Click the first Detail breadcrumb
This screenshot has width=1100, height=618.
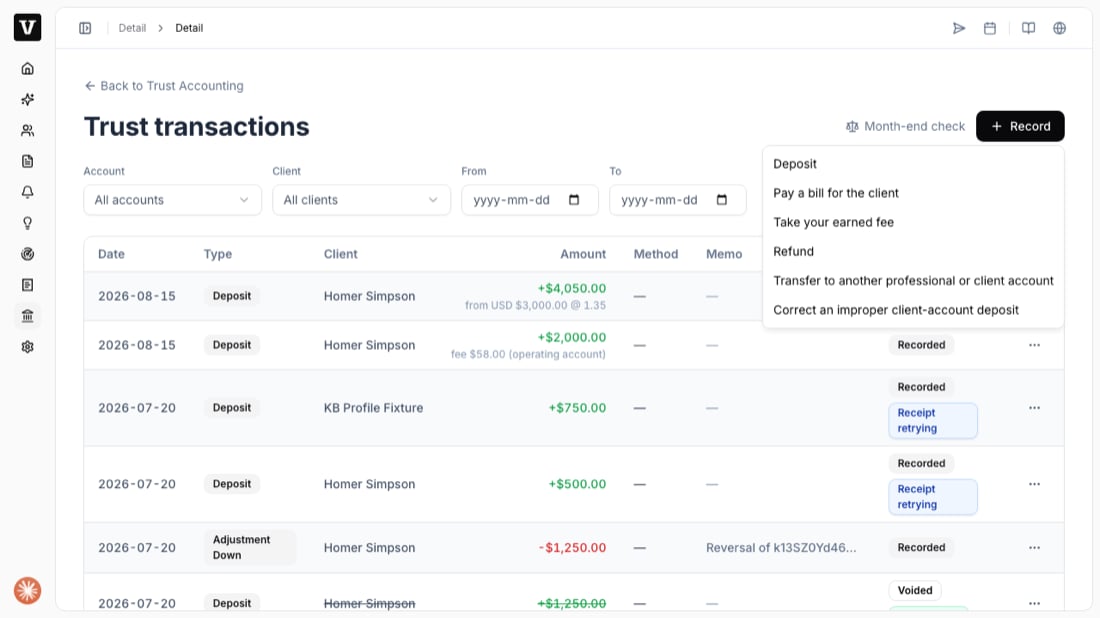coord(132,28)
